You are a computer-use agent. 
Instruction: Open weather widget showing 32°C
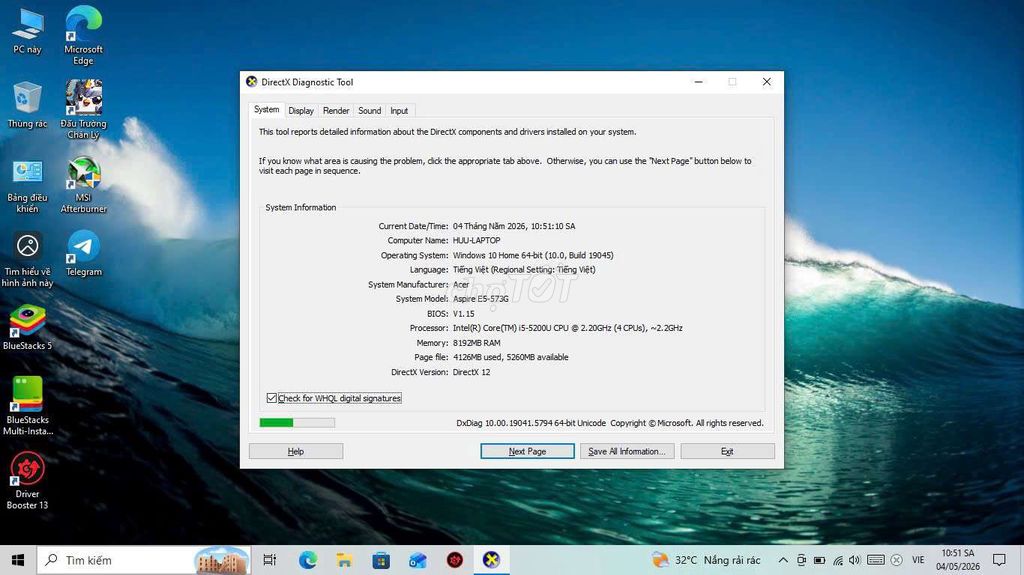[707, 560]
